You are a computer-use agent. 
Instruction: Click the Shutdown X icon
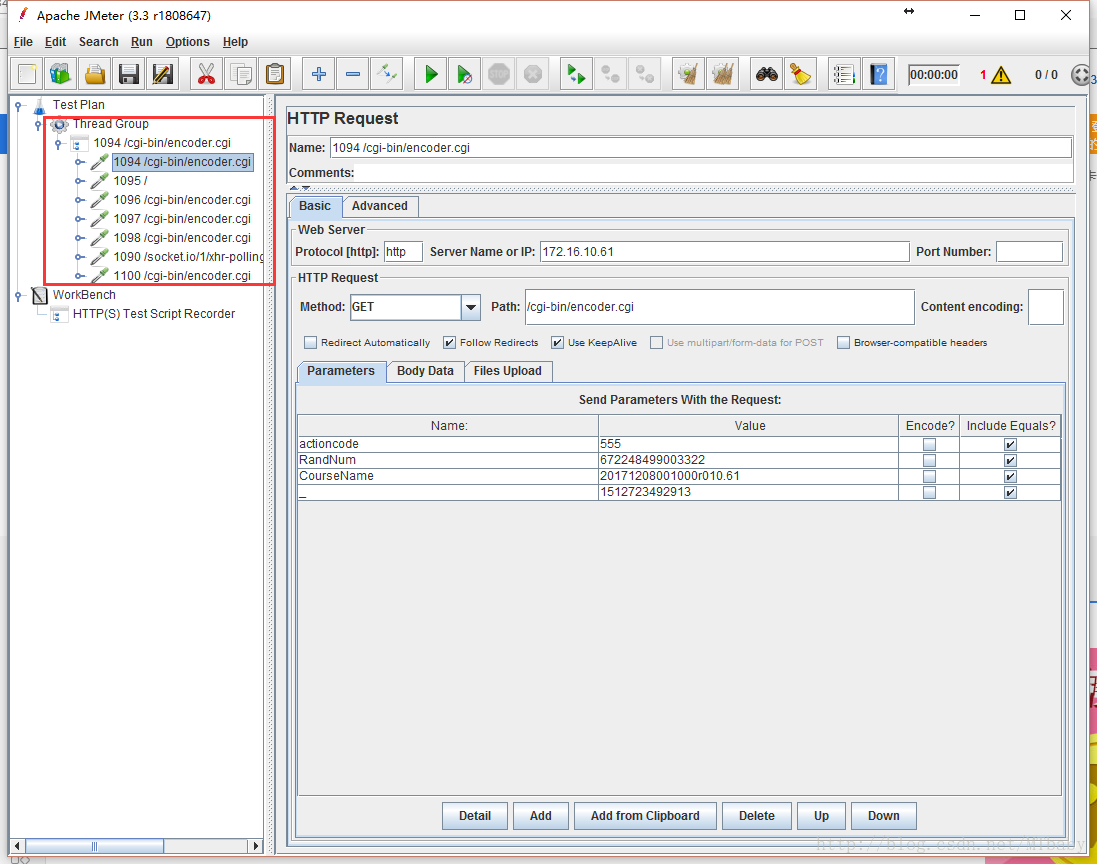pos(533,74)
